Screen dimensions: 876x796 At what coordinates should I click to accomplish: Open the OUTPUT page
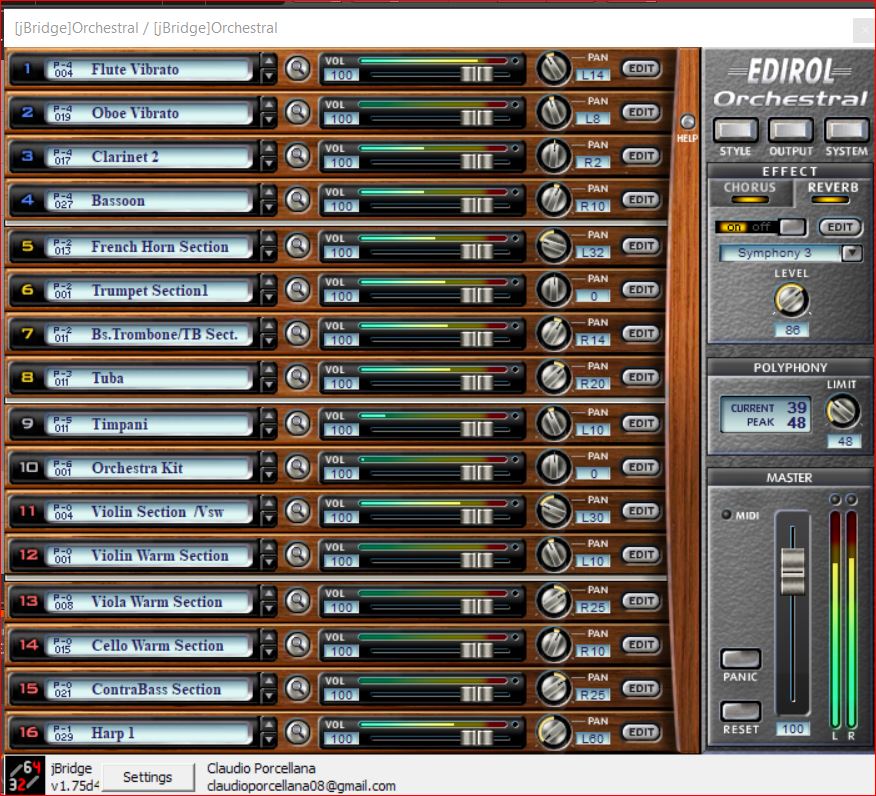[791, 130]
